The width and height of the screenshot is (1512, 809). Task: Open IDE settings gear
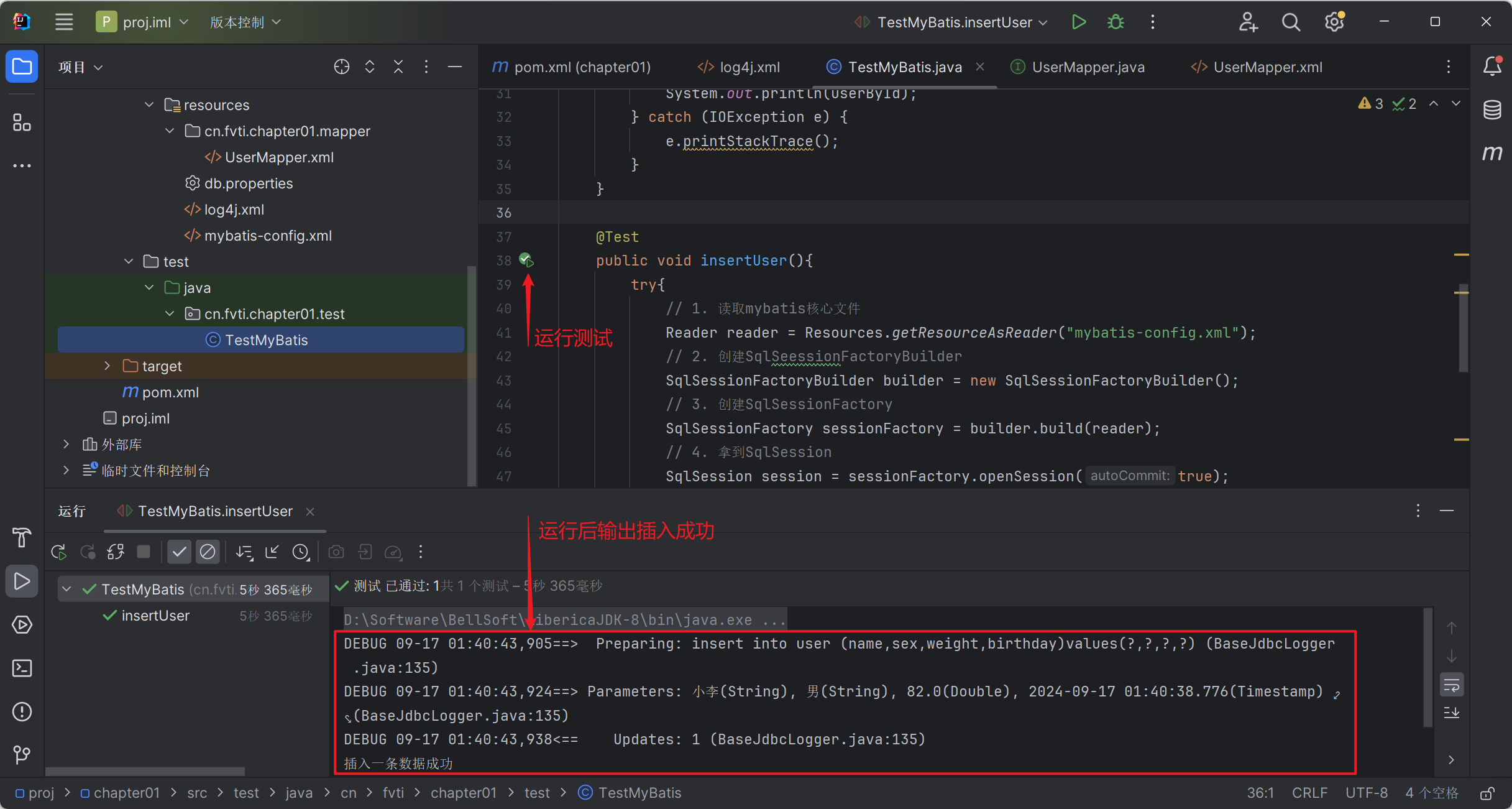point(1334,22)
